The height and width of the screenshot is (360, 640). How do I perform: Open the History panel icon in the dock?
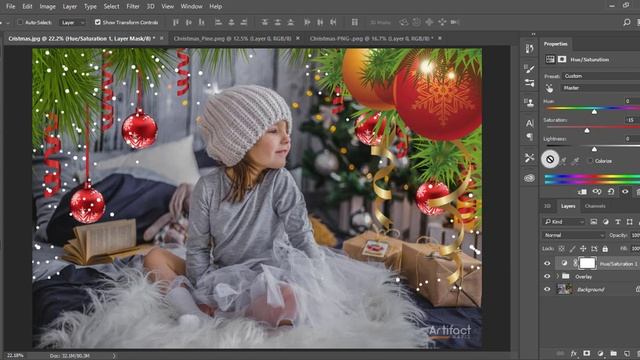pyautogui.click(x=529, y=49)
